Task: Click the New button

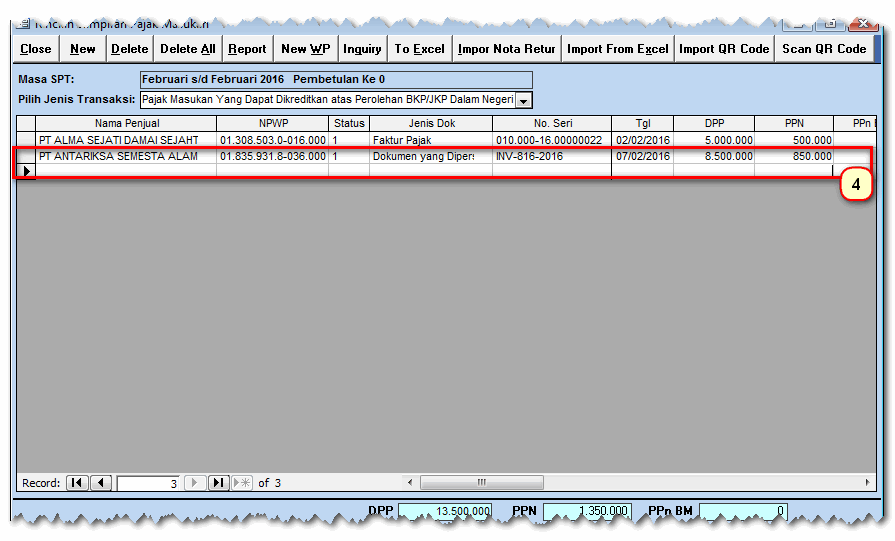Action: (83, 48)
